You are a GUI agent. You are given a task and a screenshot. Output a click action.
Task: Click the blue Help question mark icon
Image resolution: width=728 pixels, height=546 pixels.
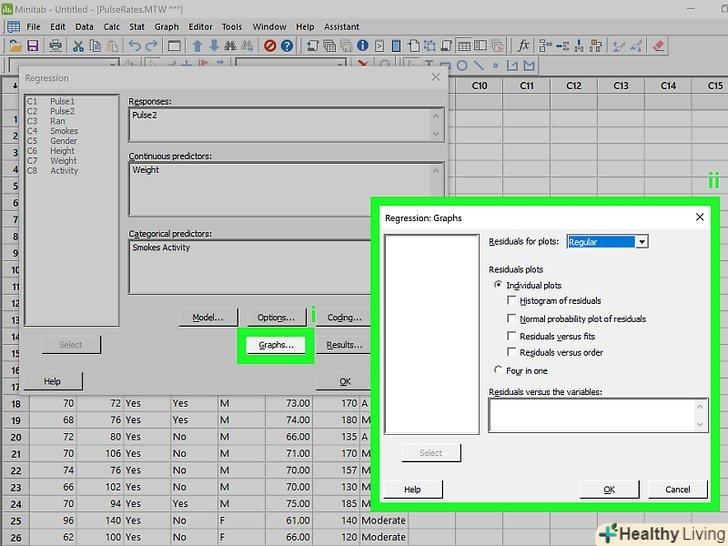tap(287, 46)
